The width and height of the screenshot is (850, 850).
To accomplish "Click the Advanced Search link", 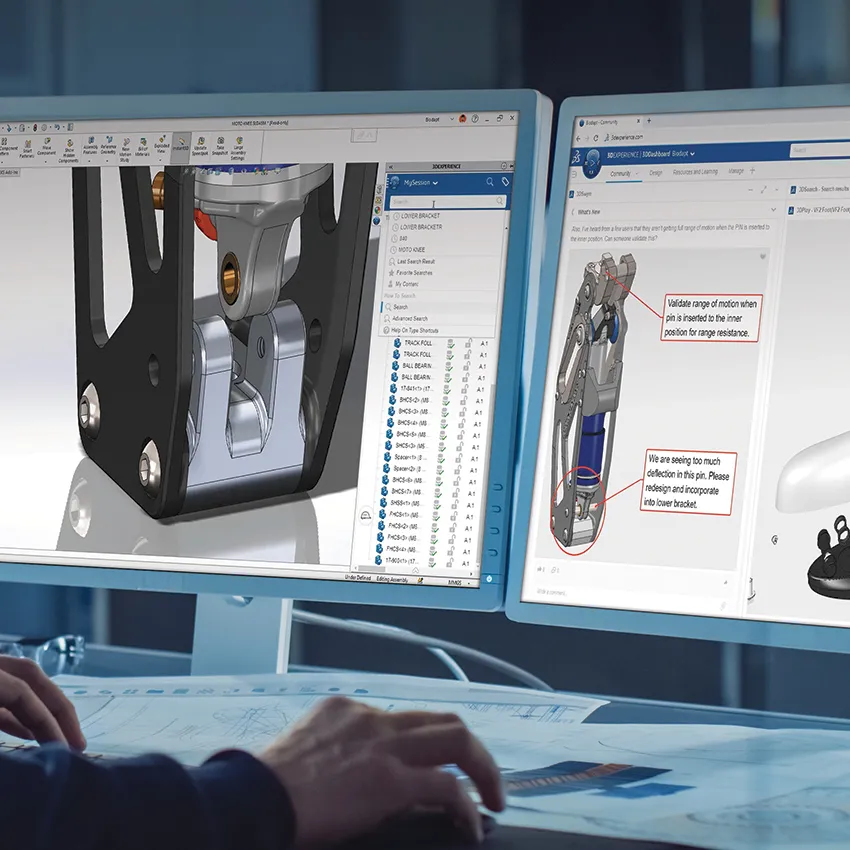I will click(410, 319).
